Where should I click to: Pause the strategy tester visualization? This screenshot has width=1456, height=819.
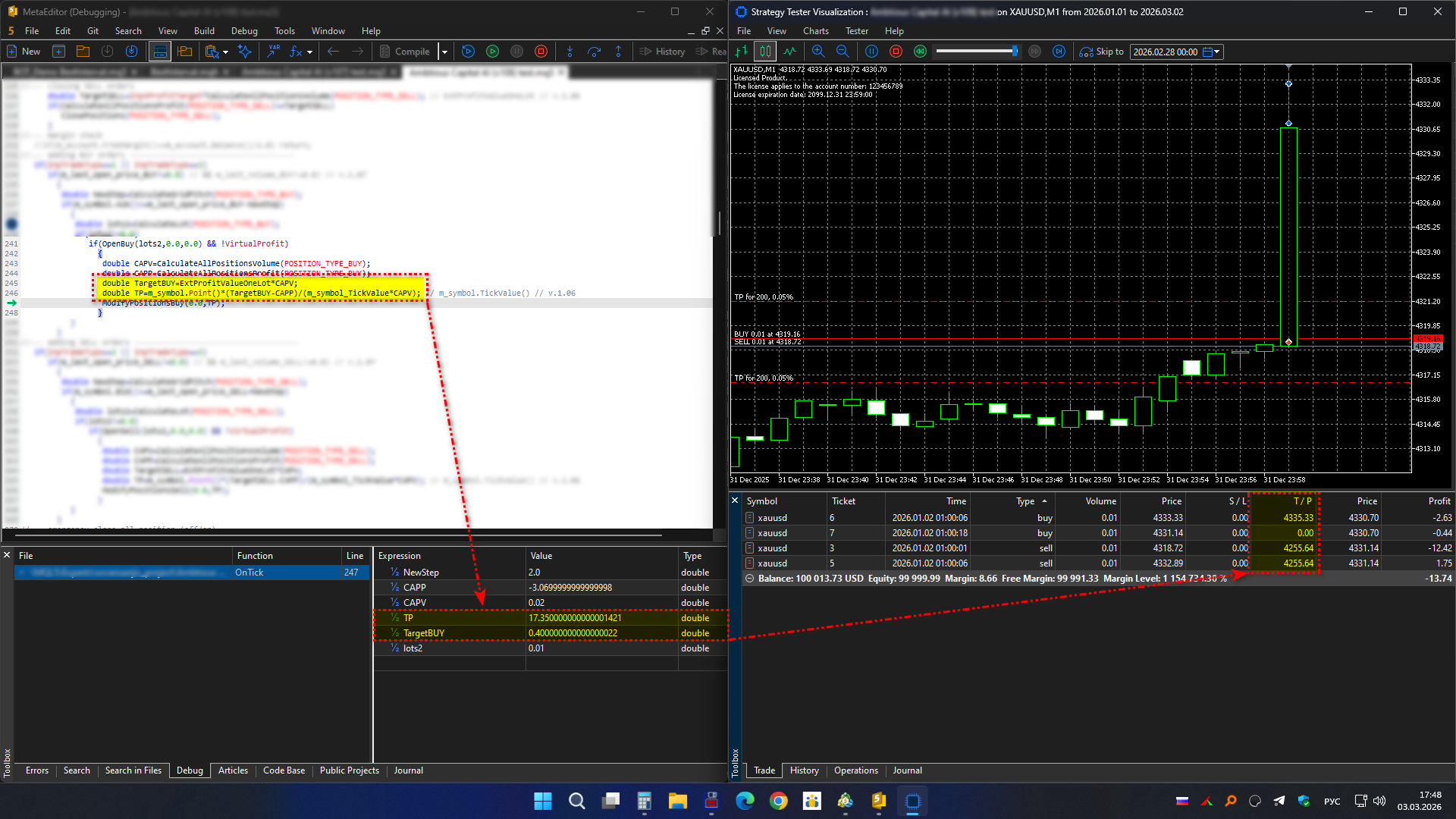871,52
